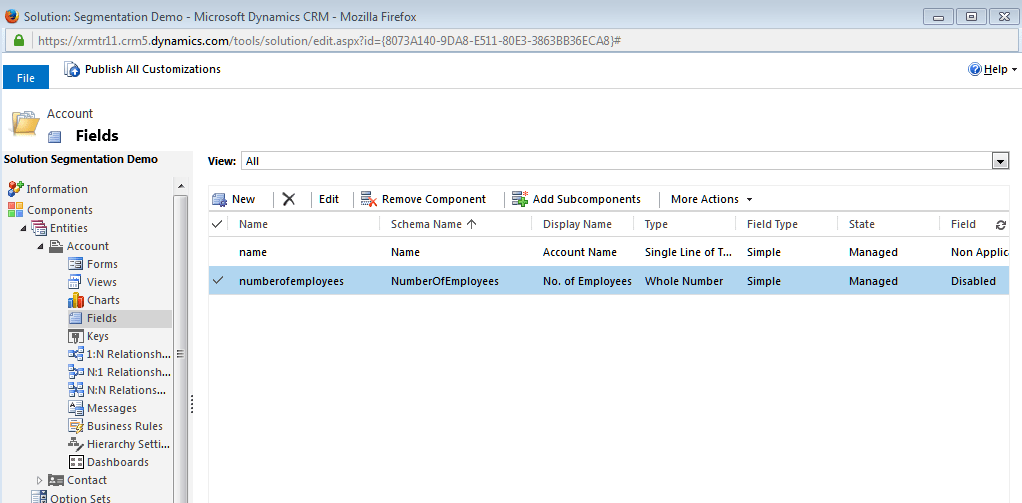Click Add Subcomponents label

[587, 199]
